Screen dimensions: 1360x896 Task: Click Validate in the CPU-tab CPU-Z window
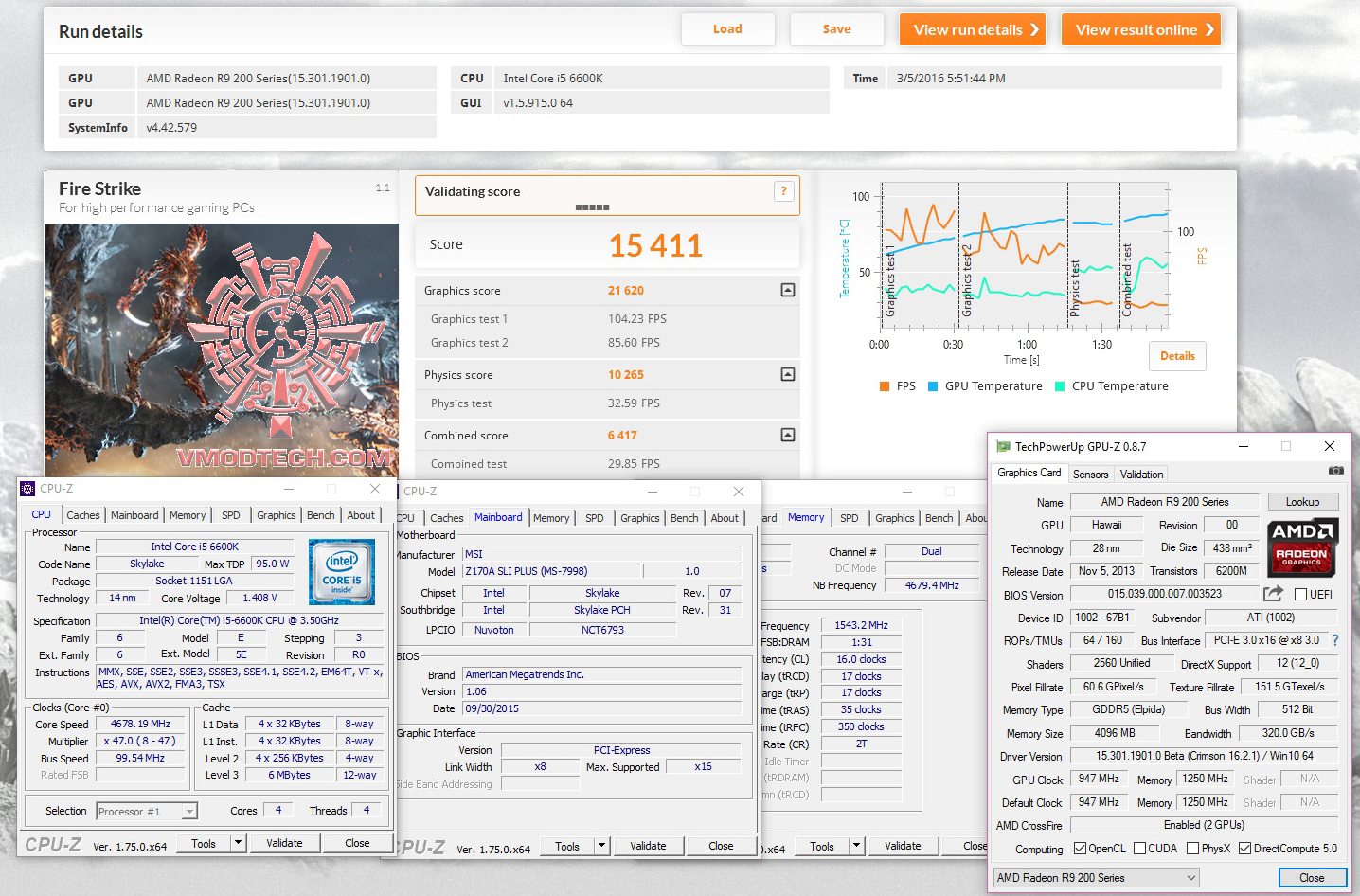[284, 843]
